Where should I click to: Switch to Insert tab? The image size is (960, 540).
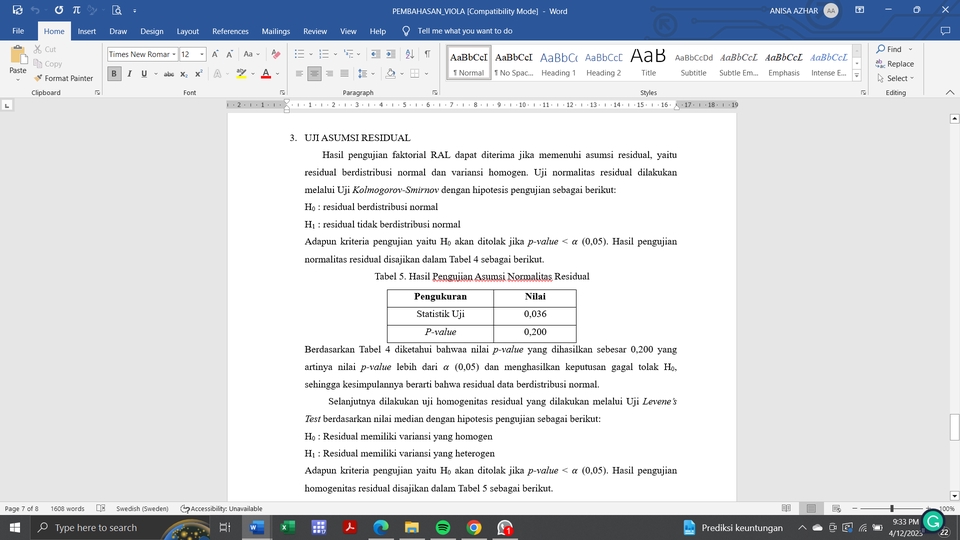(x=86, y=31)
